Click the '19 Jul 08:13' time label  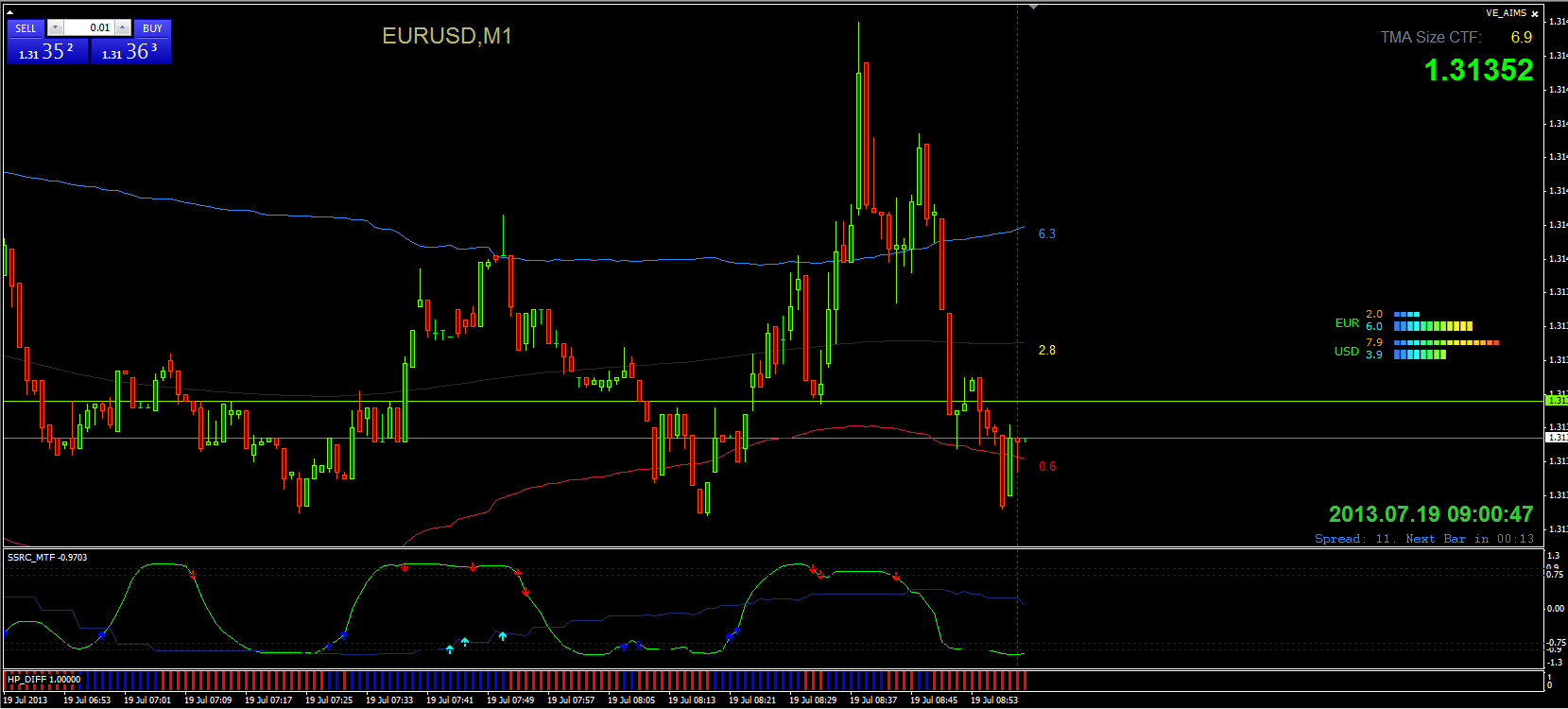[x=692, y=700]
